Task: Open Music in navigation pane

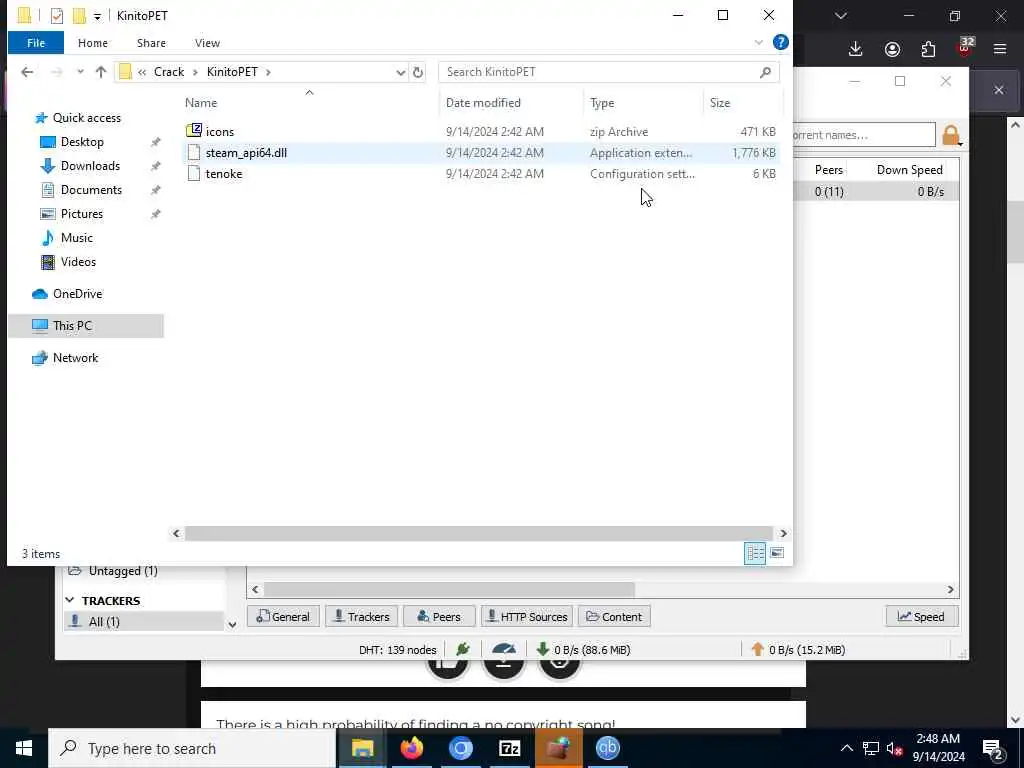Action: 76,238
